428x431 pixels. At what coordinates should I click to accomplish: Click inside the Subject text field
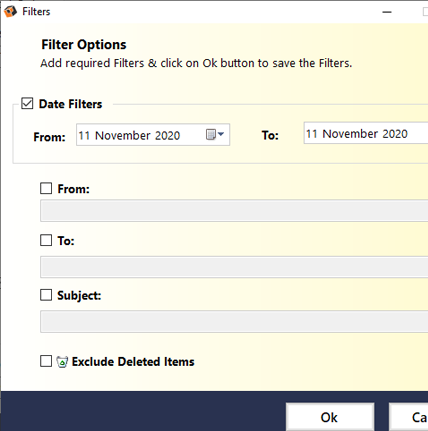pyautogui.click(x=234, y=322)
